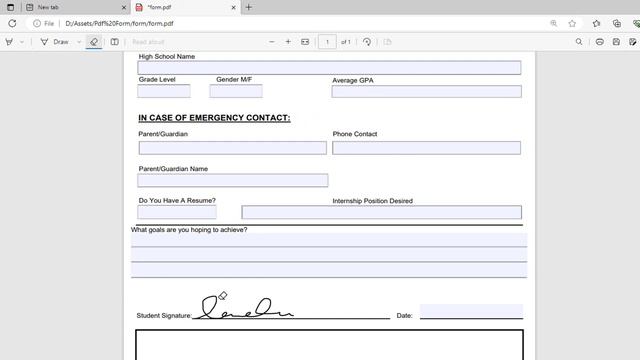Expand Highlight tool options
This screenshot has width=640, height=360.
tap(22, 42)
